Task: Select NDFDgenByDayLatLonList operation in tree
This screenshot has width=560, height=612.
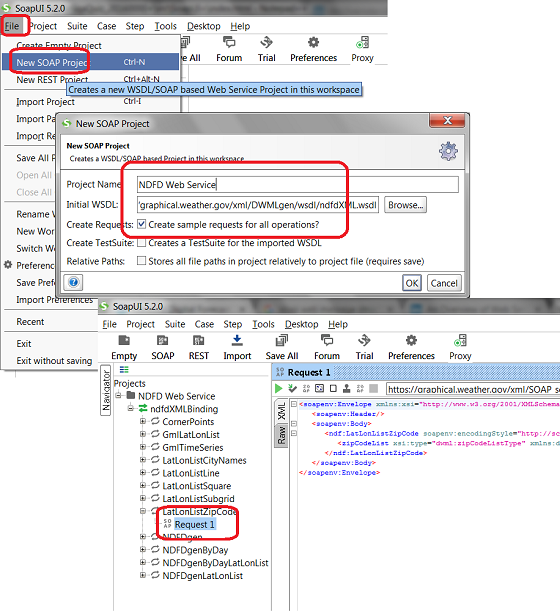Action: (215, 563)
